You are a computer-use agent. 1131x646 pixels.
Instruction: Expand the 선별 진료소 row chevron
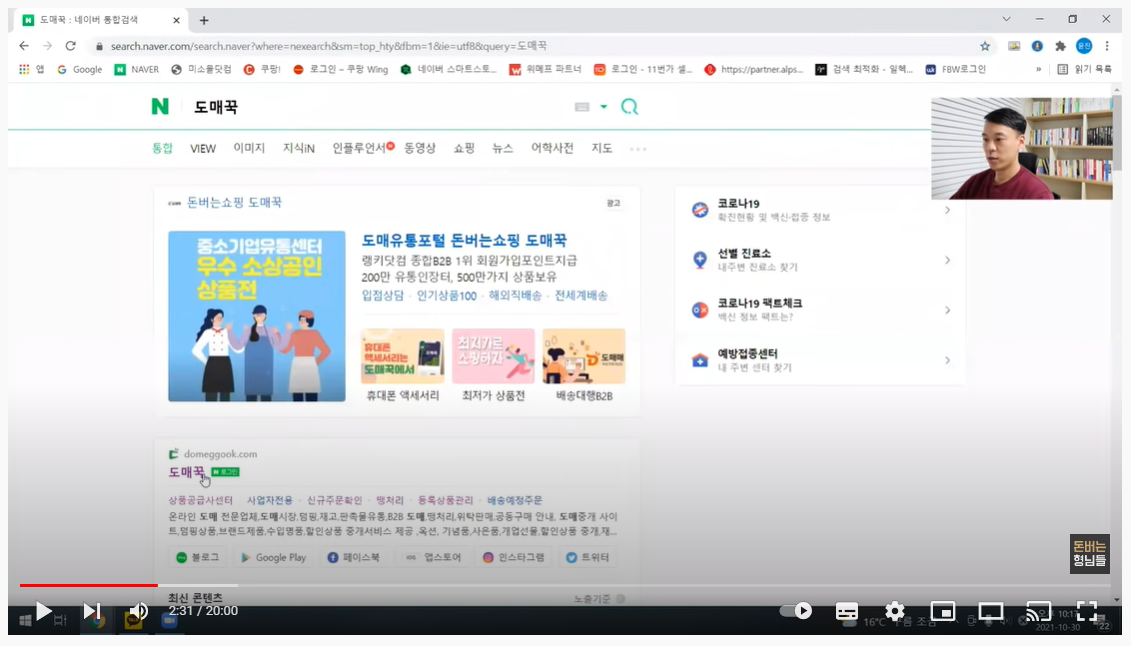pos(947,260)
